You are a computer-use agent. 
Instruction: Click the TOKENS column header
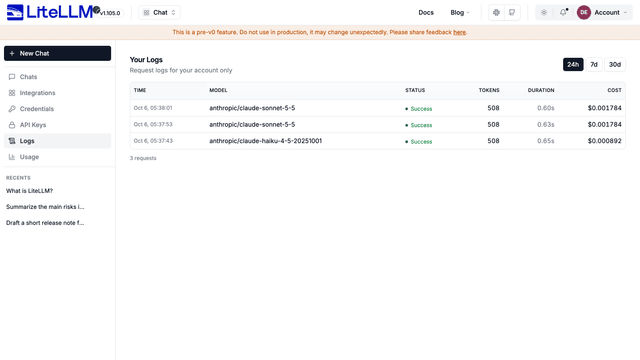click(489, 90)
